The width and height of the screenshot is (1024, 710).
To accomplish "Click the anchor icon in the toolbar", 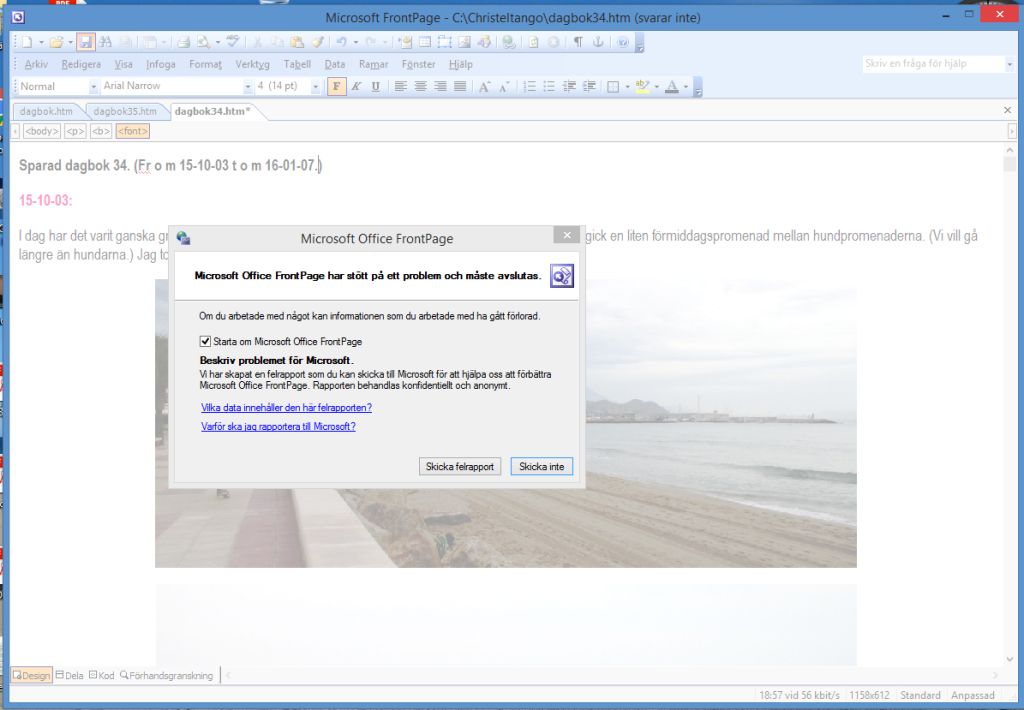I will coord(598,42).
